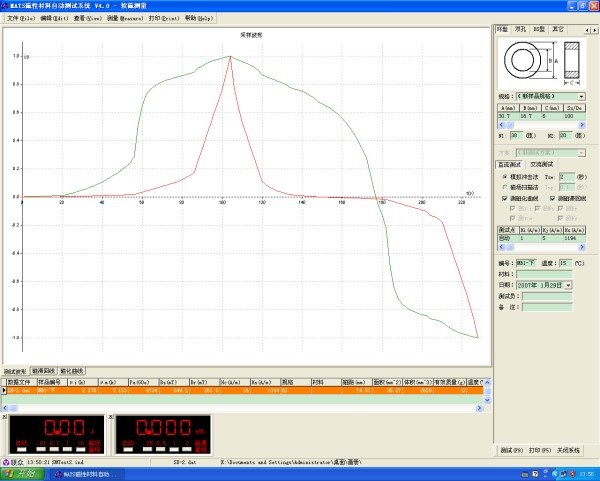Click the 关闭系统 button
This screenshot has width=600, height=481.
click(x=566, y=450)
